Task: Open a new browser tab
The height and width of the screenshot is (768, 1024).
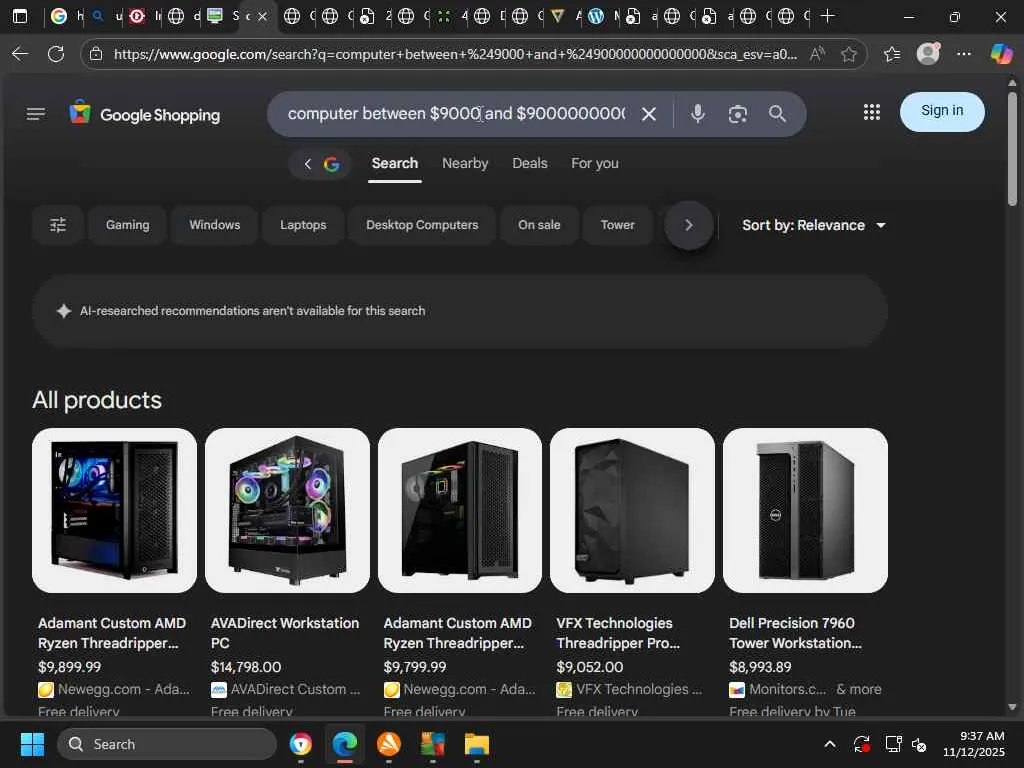Action: pyautogui.click(x=827, y=16)
